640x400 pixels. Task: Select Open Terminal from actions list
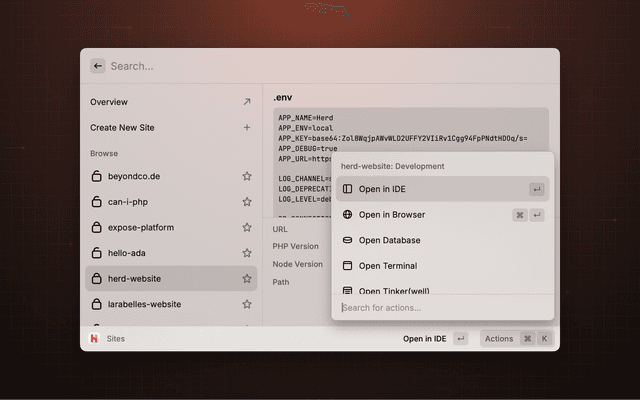click(x=388, y=266)
